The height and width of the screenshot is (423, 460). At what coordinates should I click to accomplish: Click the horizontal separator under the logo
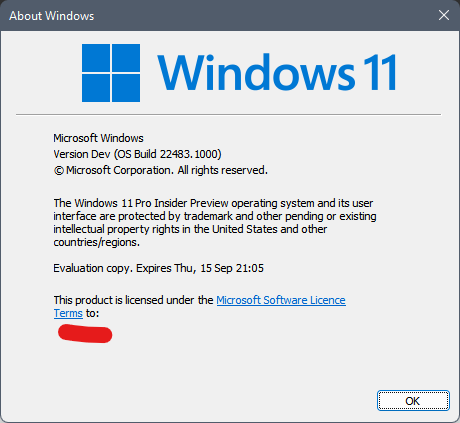(x=228, y=114)
